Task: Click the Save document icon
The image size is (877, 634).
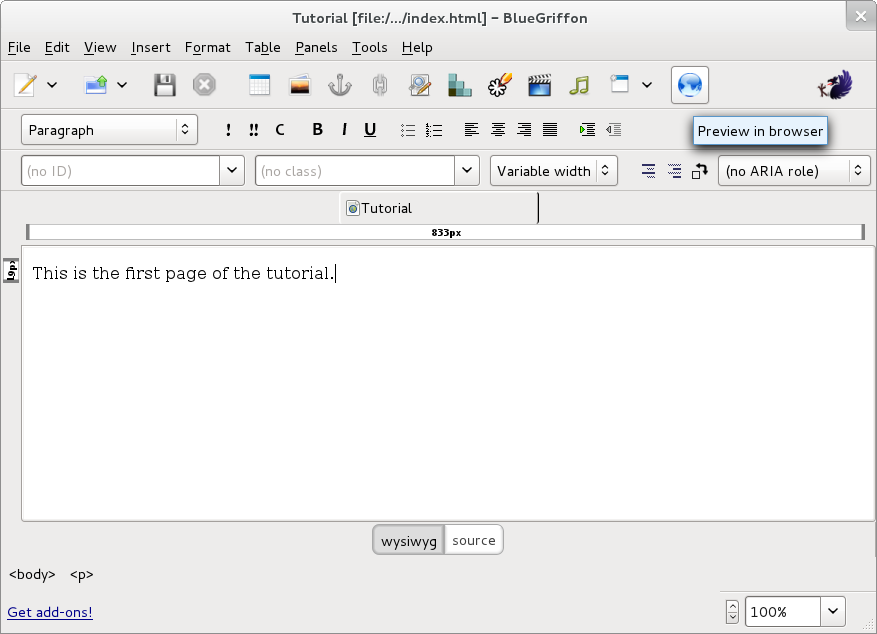Action: pos(165,85)
